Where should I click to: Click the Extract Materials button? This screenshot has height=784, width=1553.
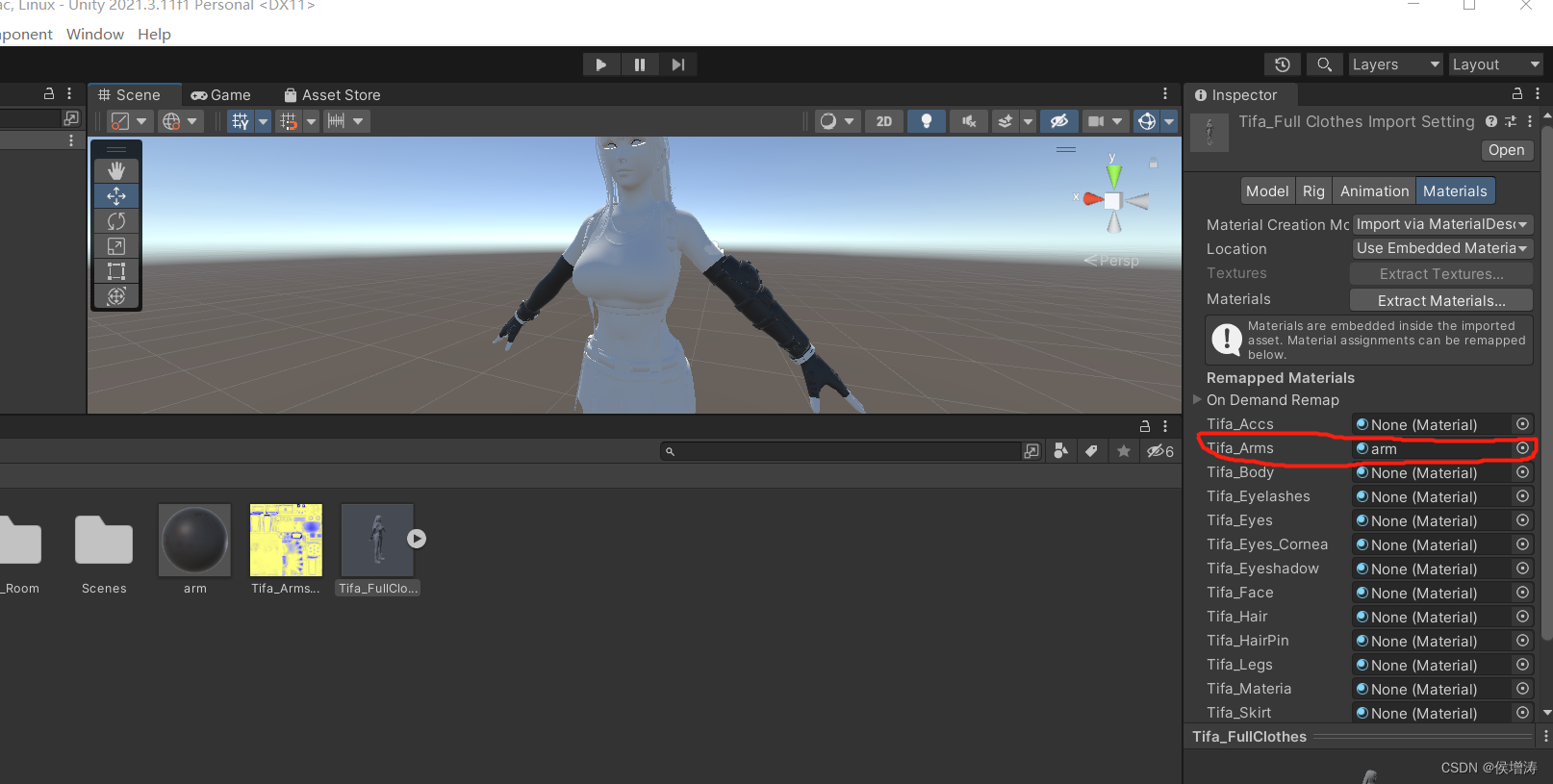1441,300
